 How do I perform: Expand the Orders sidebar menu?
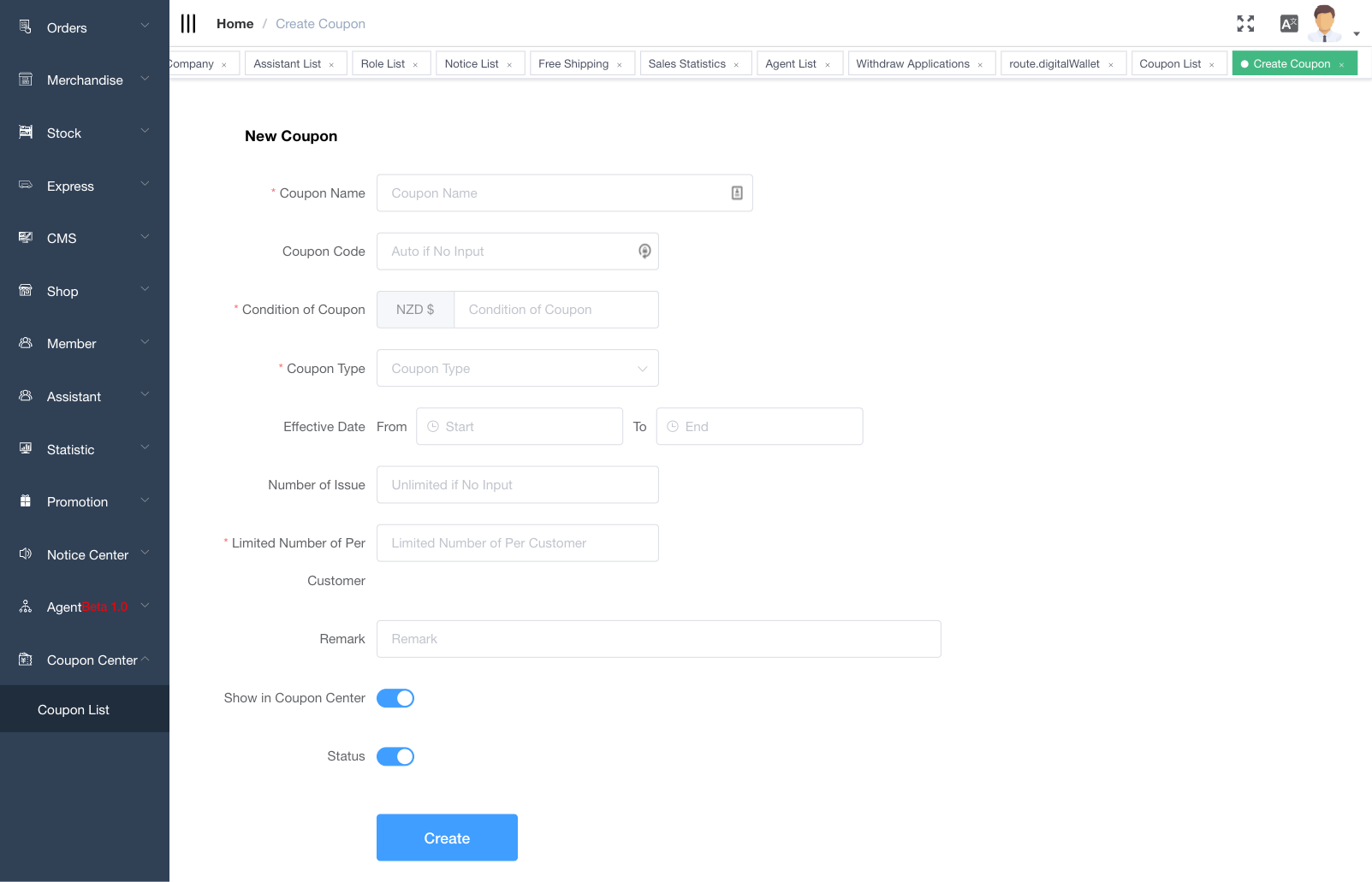[x=84, y=27]
